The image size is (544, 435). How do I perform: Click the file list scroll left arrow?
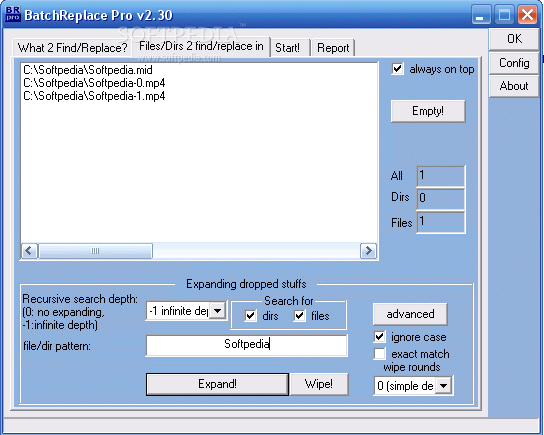pyautogui.click(x=29, y=250)
